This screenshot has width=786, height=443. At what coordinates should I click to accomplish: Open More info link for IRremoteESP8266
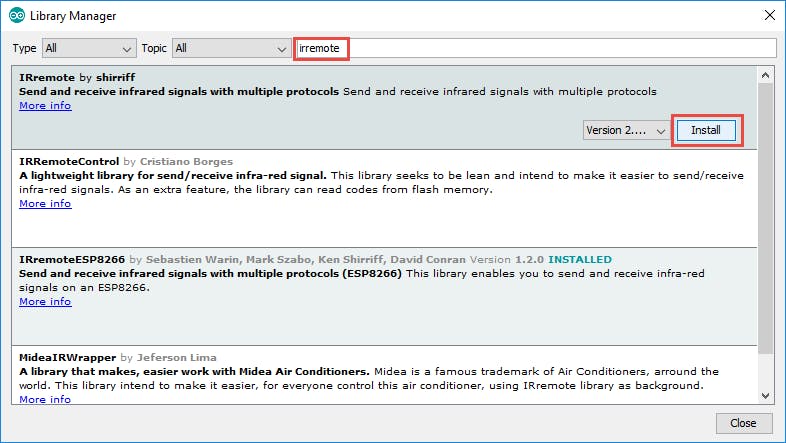point(45,302)
